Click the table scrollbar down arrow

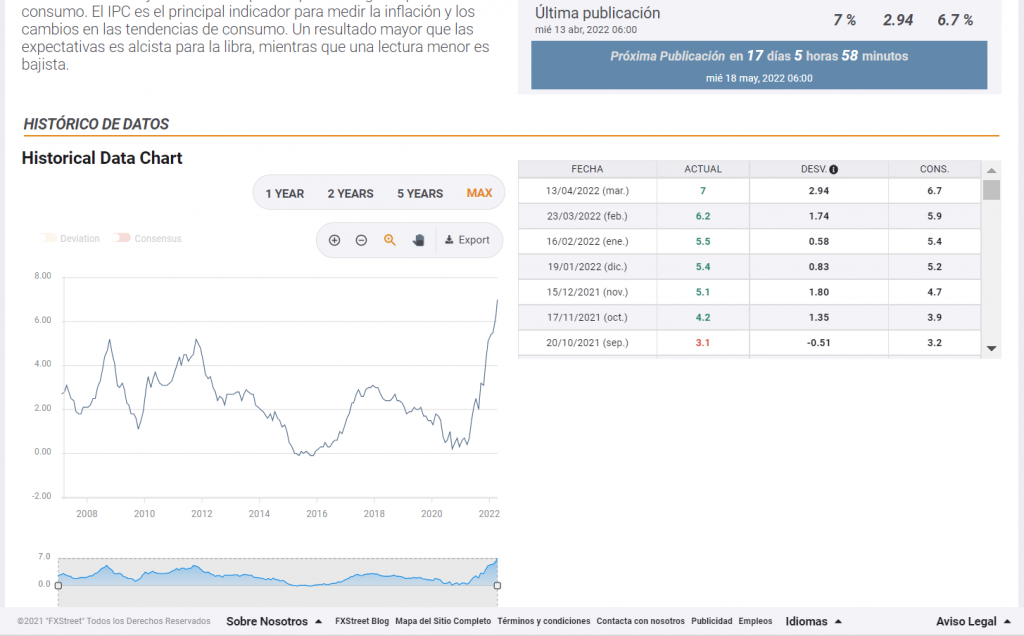pyautogui.click(x=991, y=348)
